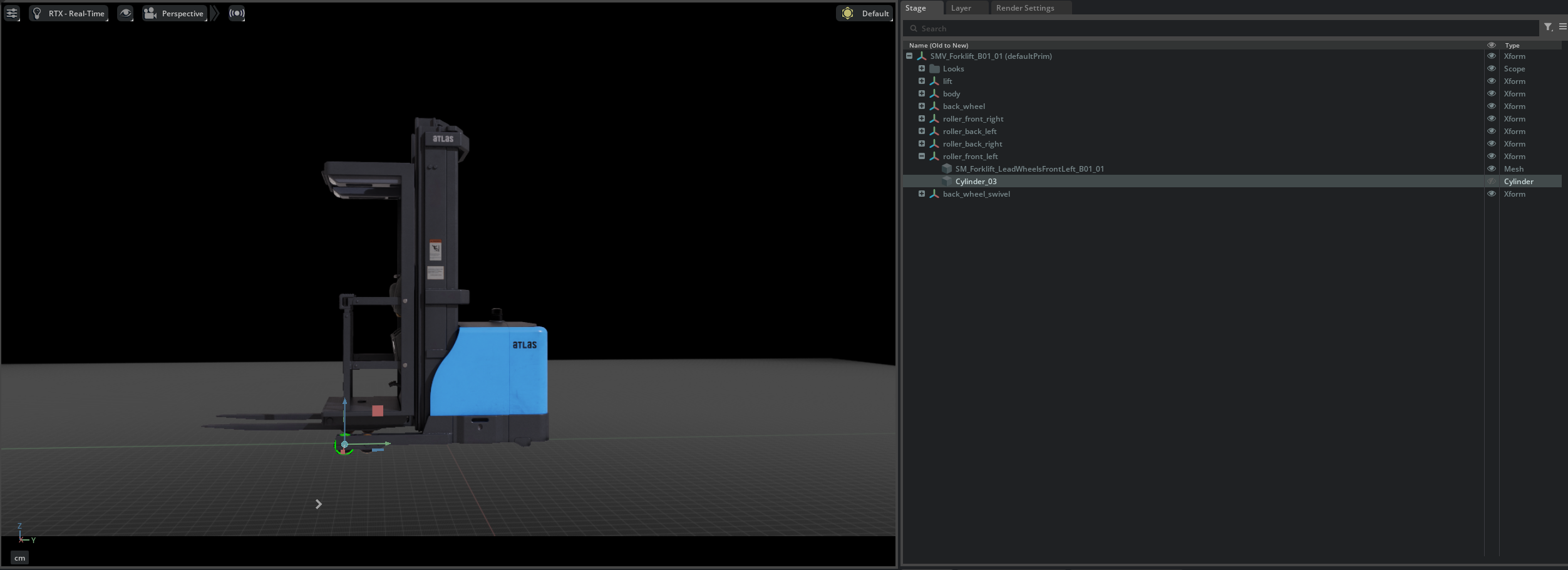
Task: Toggle visibility of the lift prim
Action: pos(1491,81)
